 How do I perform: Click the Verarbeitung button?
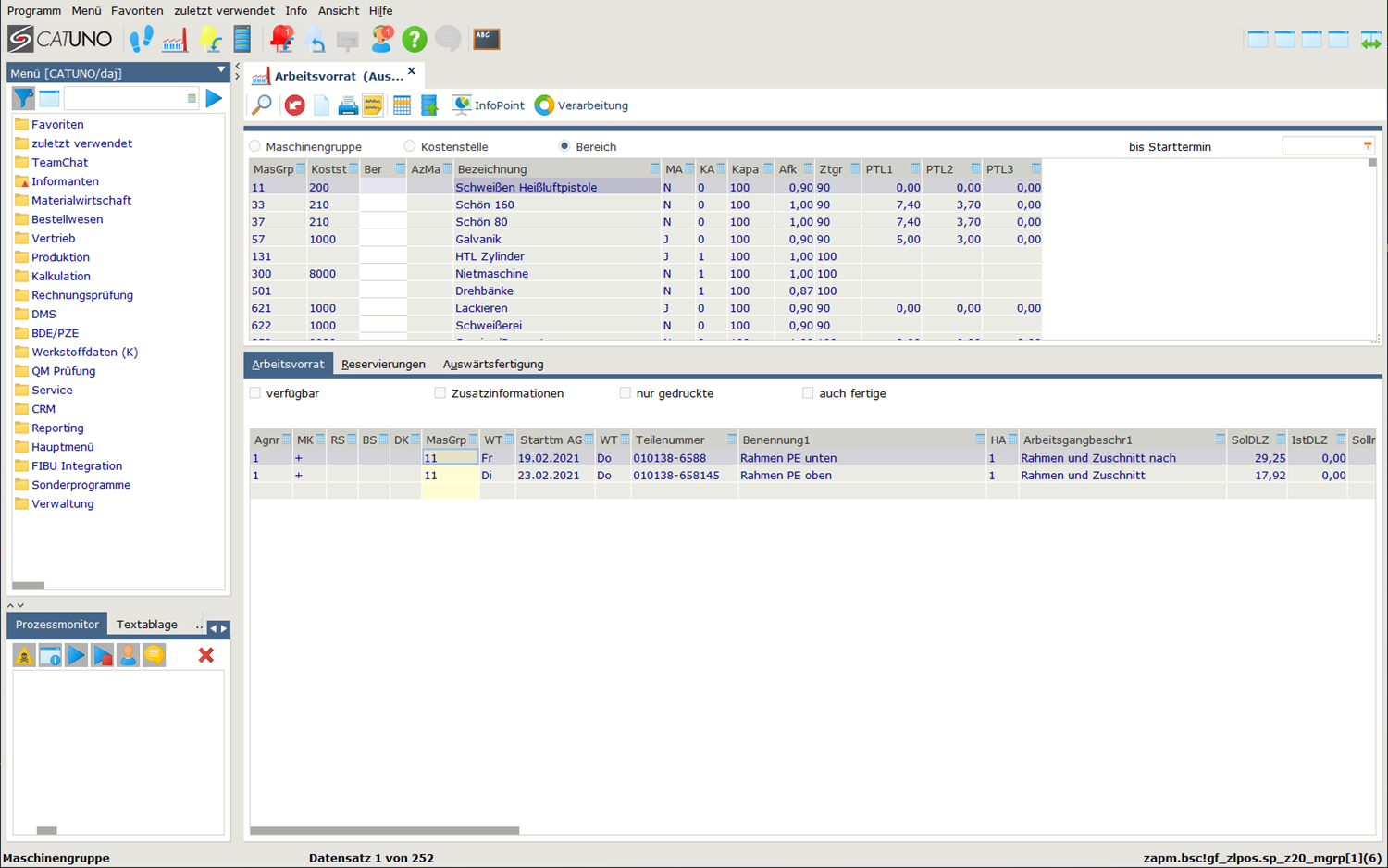tap(582, 105)
